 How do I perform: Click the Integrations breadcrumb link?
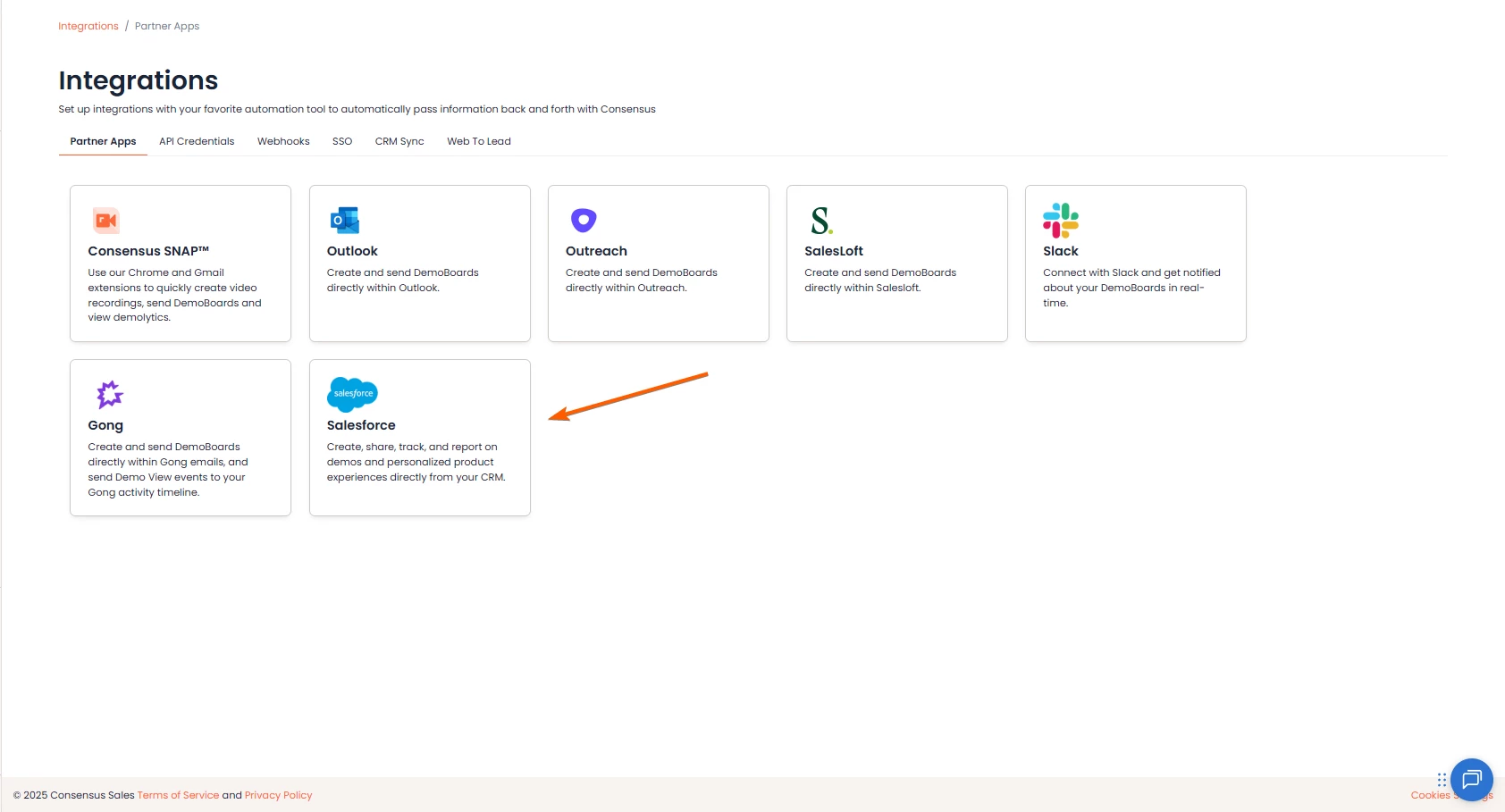88,26
